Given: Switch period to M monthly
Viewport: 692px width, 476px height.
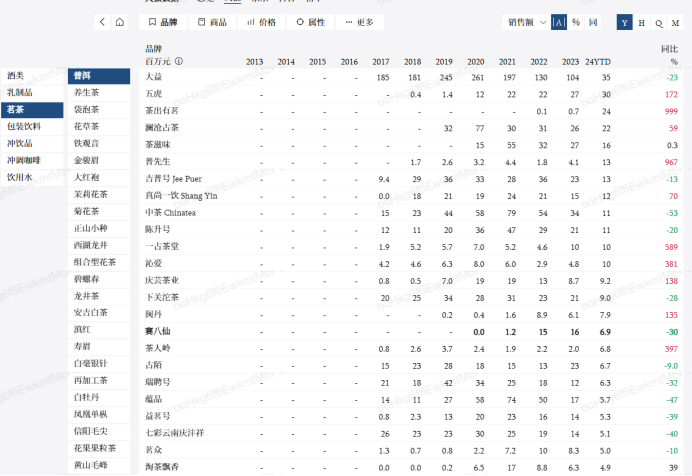Looking at the screenshot, I should click(673, 22).
